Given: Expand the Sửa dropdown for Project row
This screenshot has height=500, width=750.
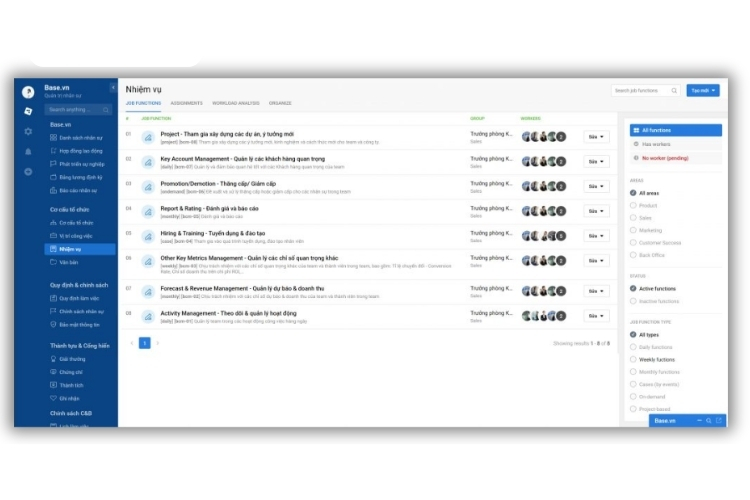Looking at the screenshot, I should coord(596,136).
